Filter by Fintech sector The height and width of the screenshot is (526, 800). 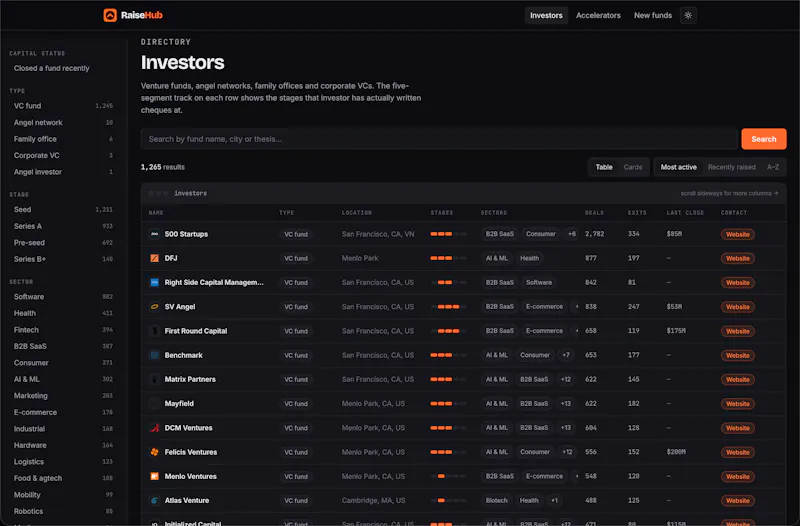[63, 330]
